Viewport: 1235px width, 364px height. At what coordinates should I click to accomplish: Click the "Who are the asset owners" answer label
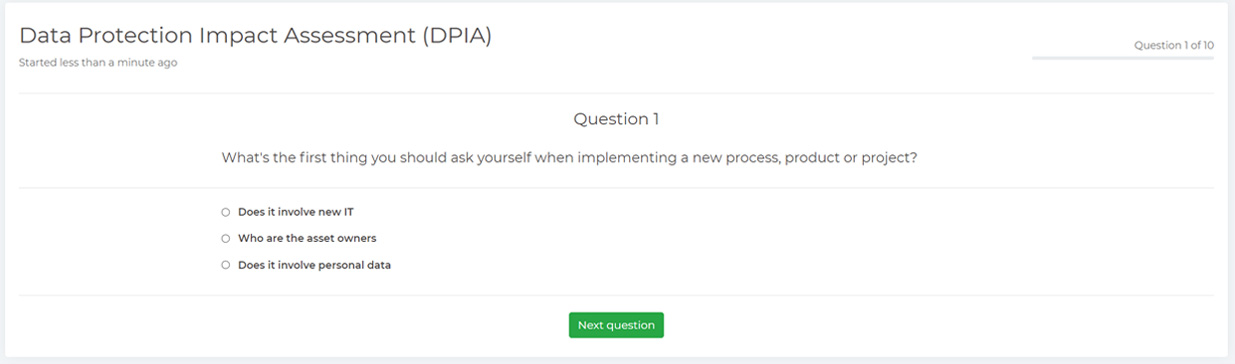tap(307, 239)
